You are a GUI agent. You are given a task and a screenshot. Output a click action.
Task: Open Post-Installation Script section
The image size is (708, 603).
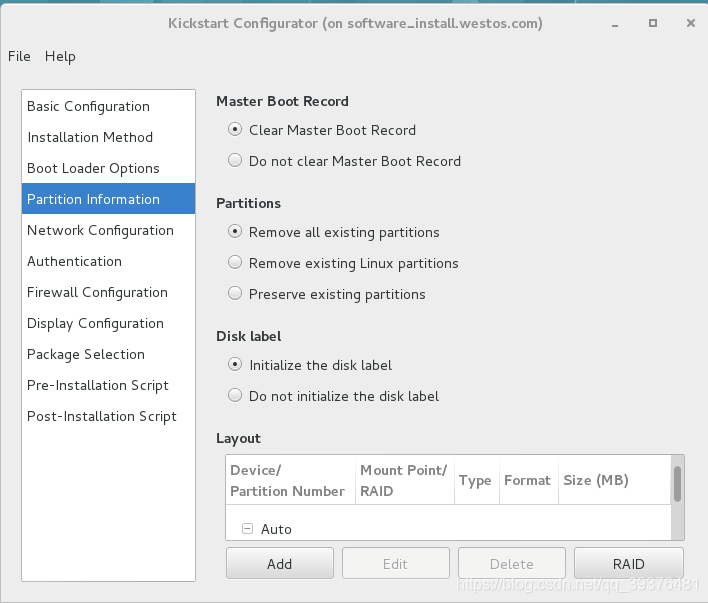pos(108,416)
